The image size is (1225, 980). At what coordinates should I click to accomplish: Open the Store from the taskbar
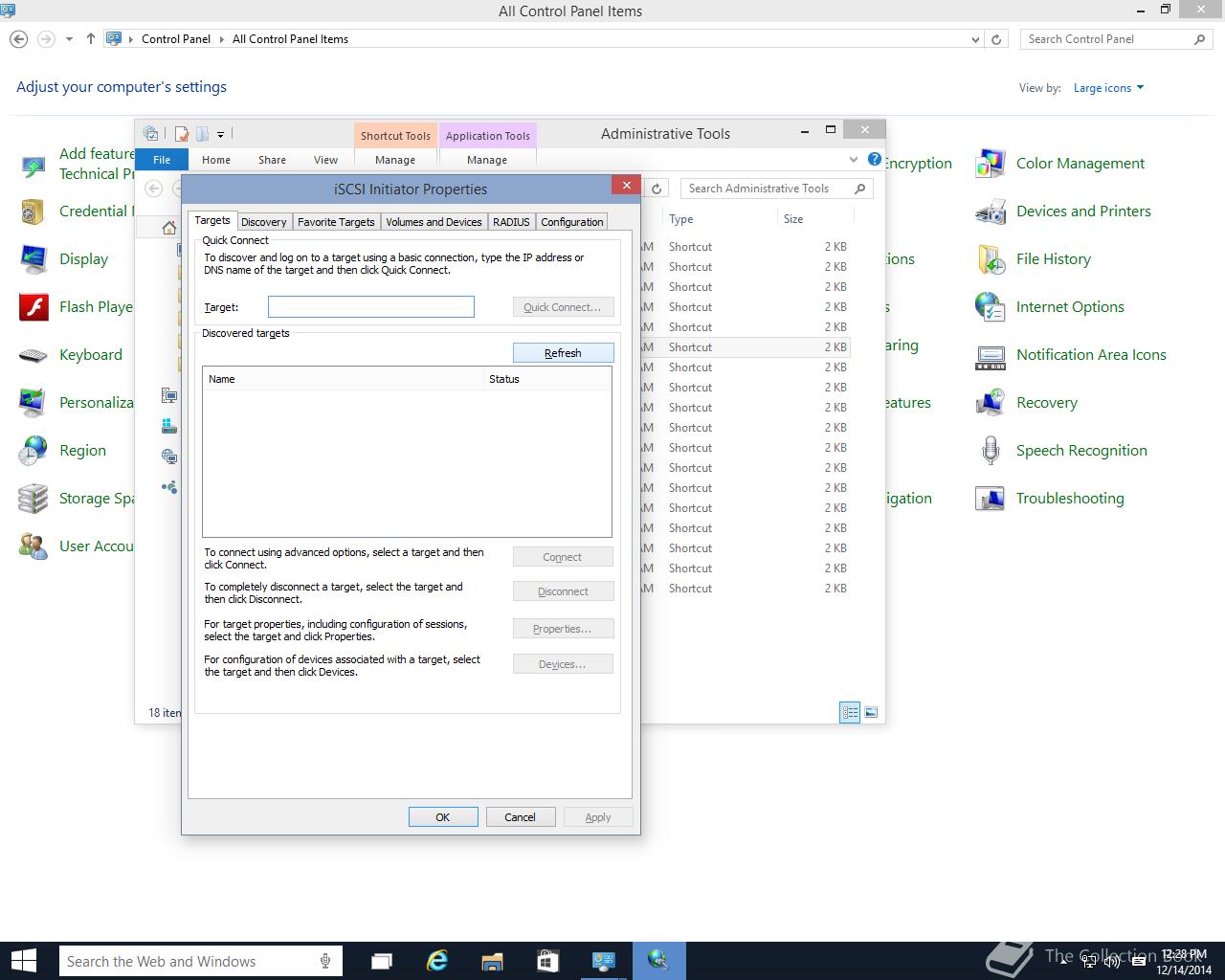click(x=547, y=961)
